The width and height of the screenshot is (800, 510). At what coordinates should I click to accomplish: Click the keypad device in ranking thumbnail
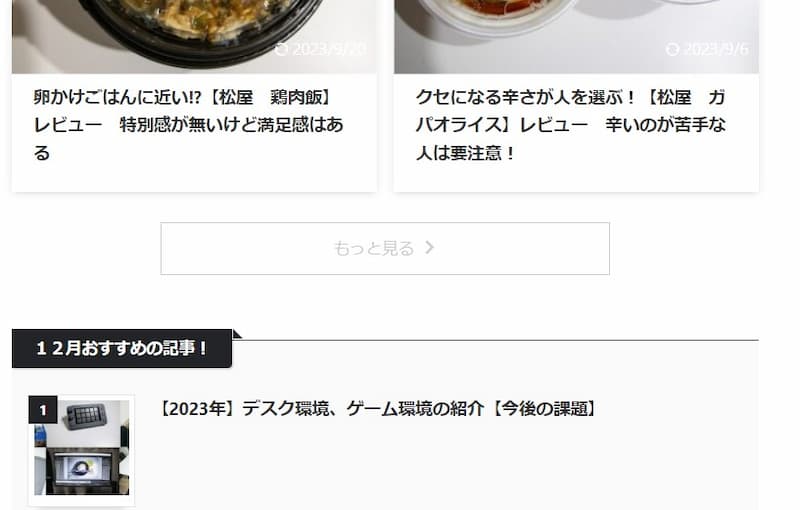coord(85,416)
